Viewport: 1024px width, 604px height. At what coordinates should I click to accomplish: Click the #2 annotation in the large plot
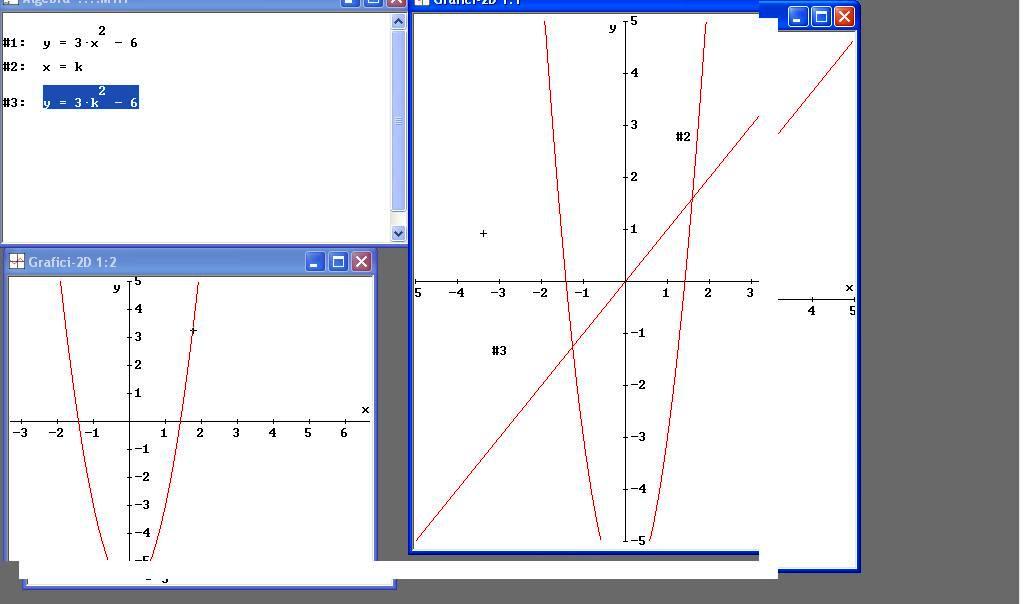pyautogui.click(x=683, y=136)
